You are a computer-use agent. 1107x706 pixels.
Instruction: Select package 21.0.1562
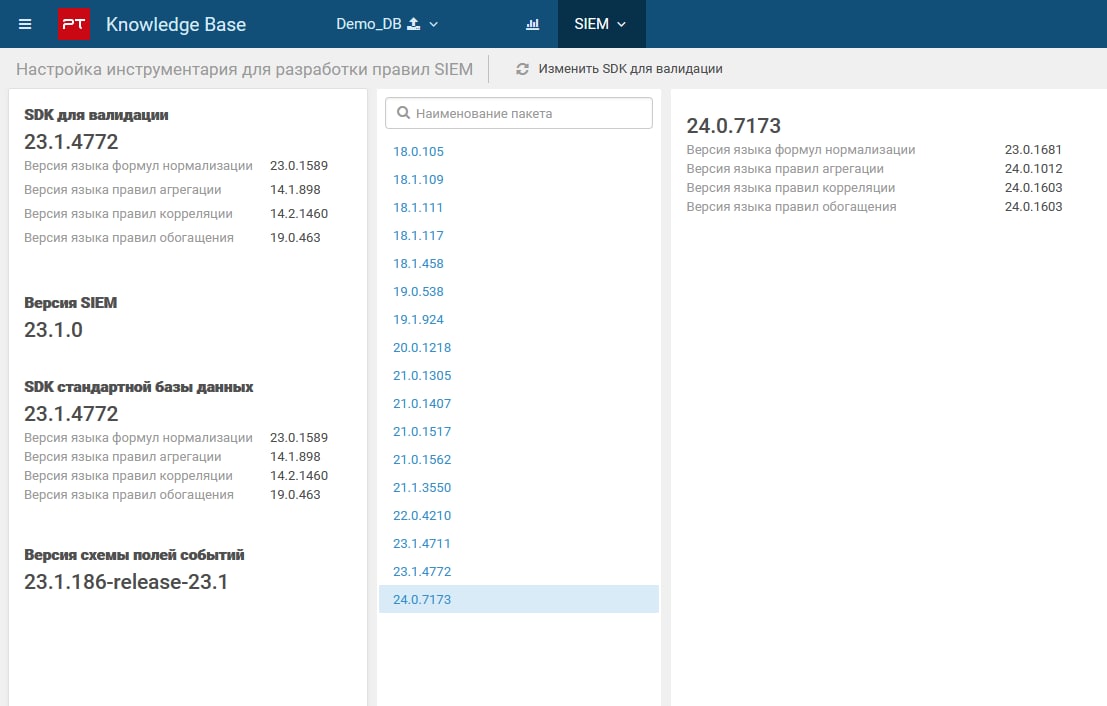coord(422,460)
